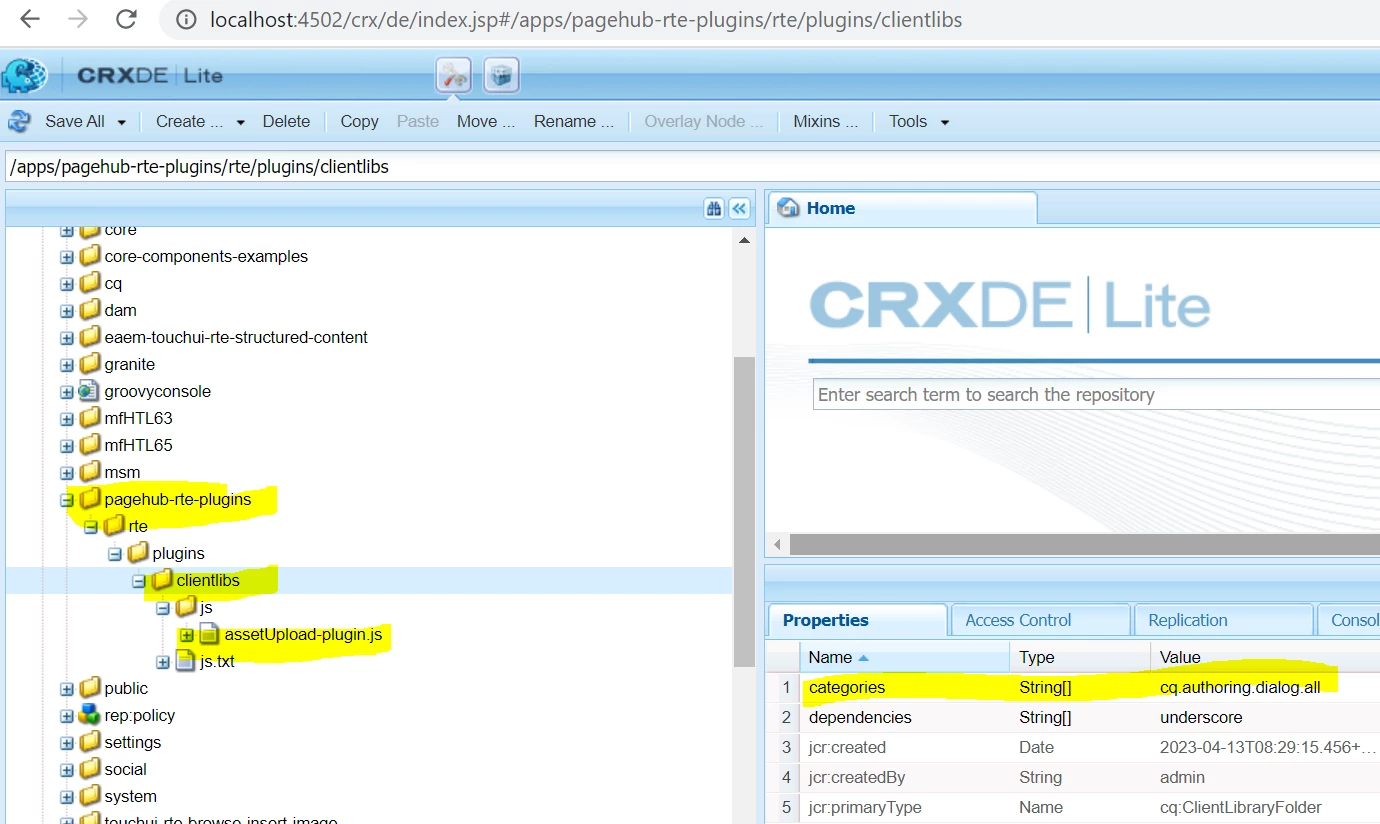Click the tree scroll-up arrow
The width and height of the screenshot is (1380, 824).
point(744,240)
